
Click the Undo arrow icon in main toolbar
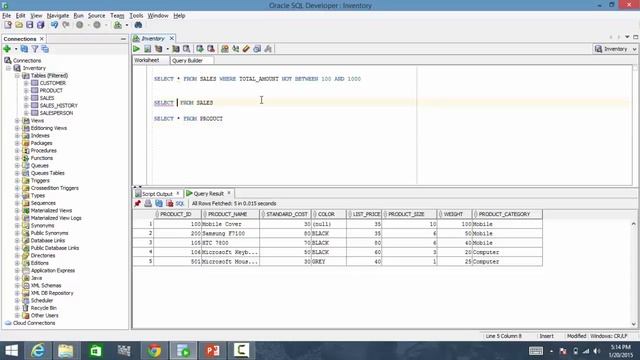[x=54, y=25]
